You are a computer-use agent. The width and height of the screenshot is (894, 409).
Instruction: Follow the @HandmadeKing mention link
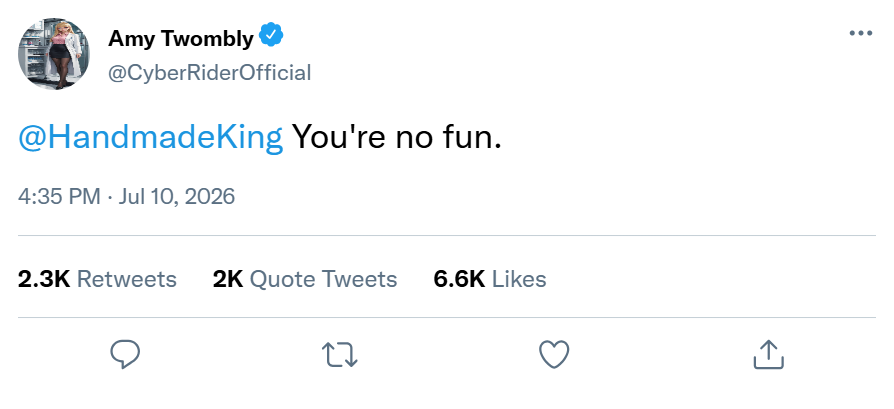point(151,137)
